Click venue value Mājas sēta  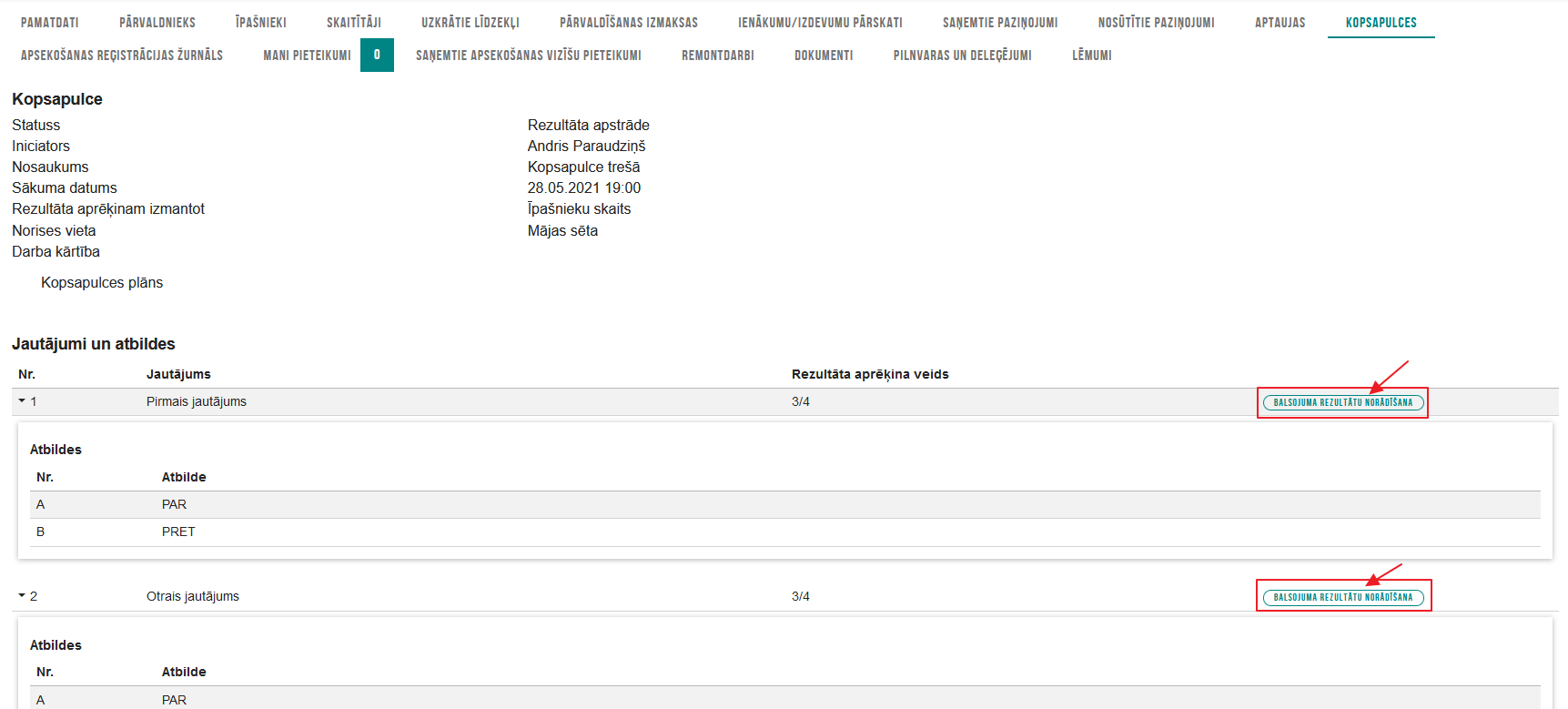click(562, 230)
